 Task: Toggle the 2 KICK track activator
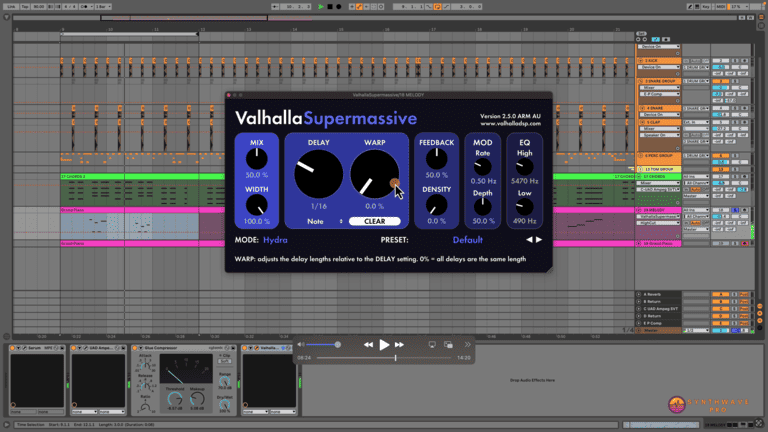[720, 61]
